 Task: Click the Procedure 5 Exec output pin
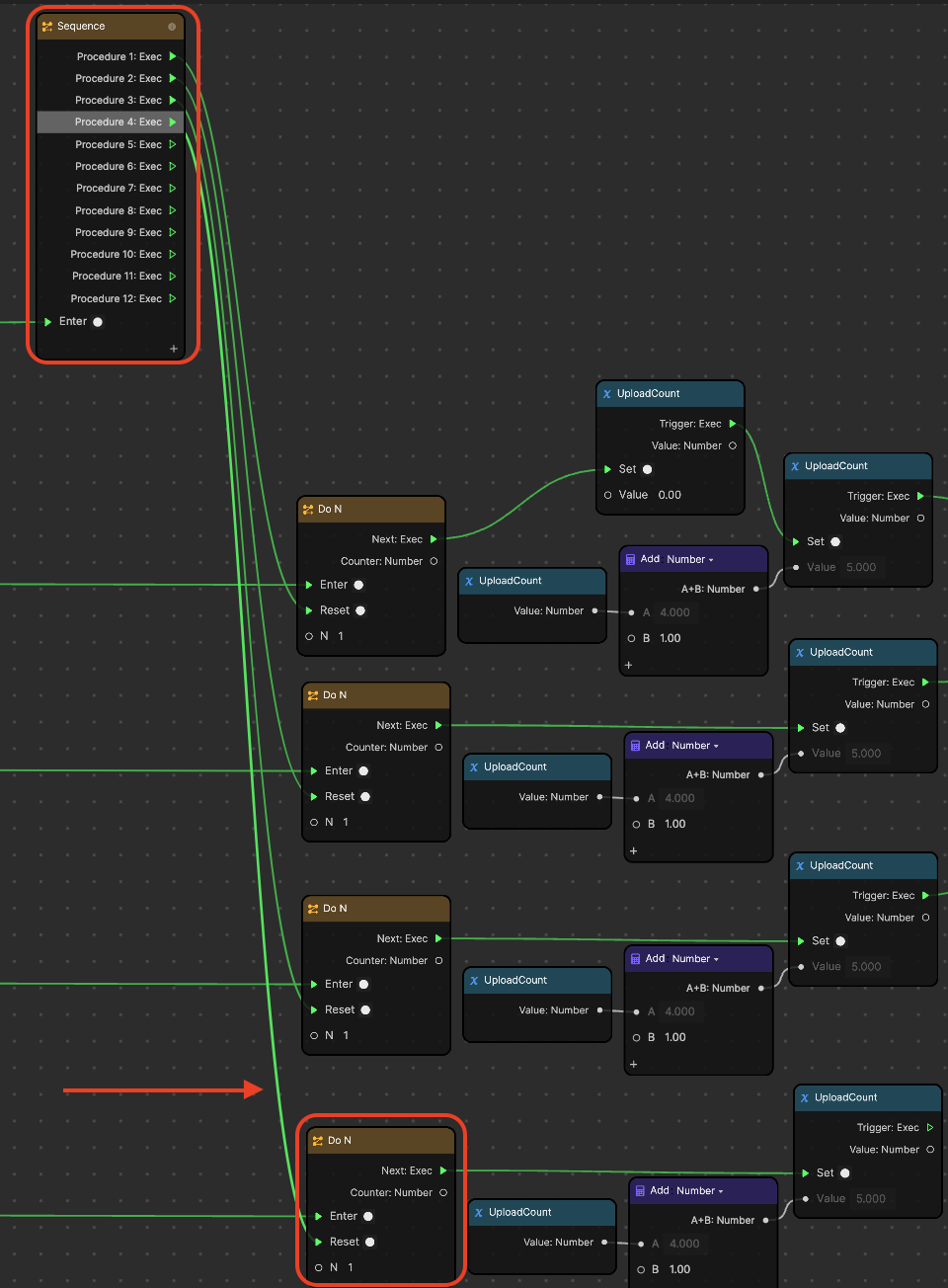[173, 144]
